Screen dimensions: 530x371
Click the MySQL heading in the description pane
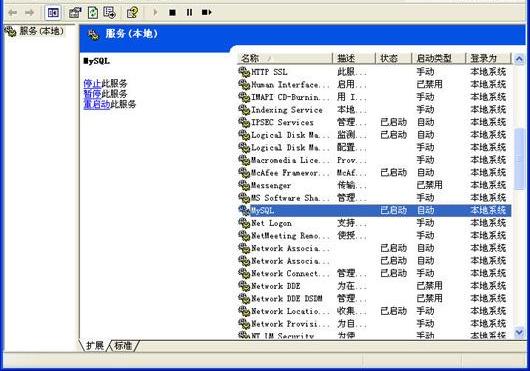coord(97,61)
